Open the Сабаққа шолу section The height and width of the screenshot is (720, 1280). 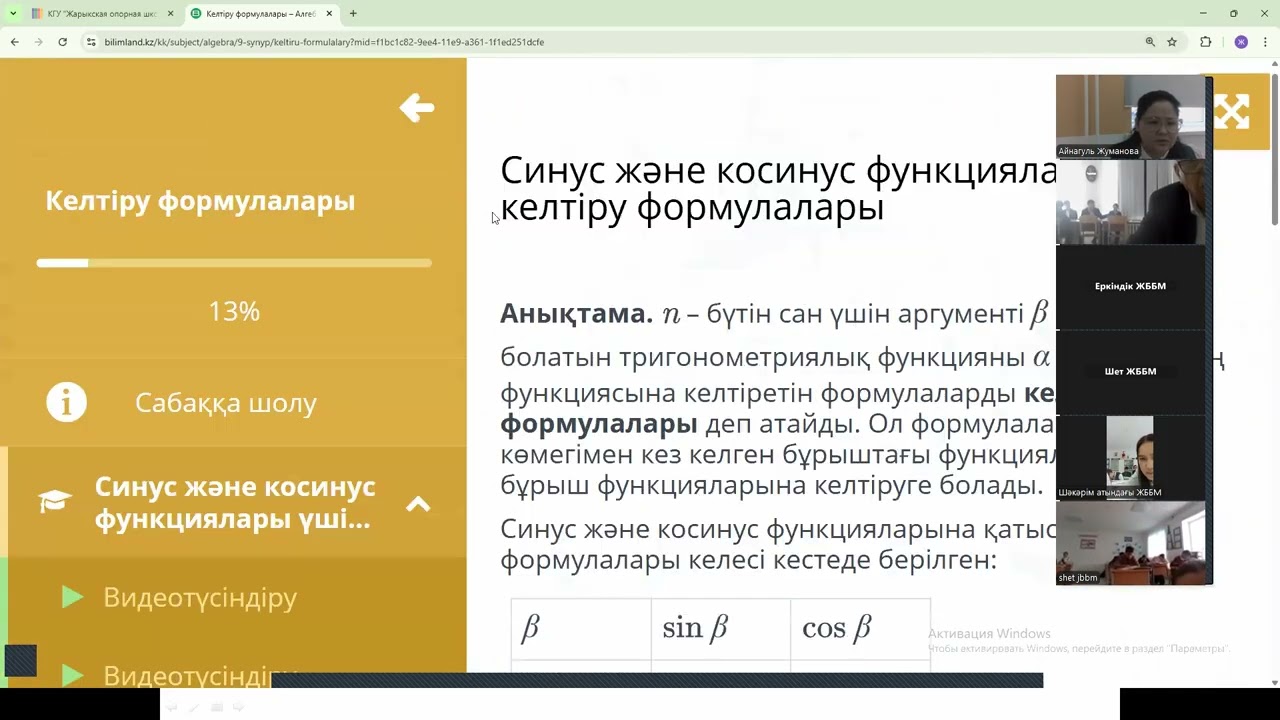(226, 403)
